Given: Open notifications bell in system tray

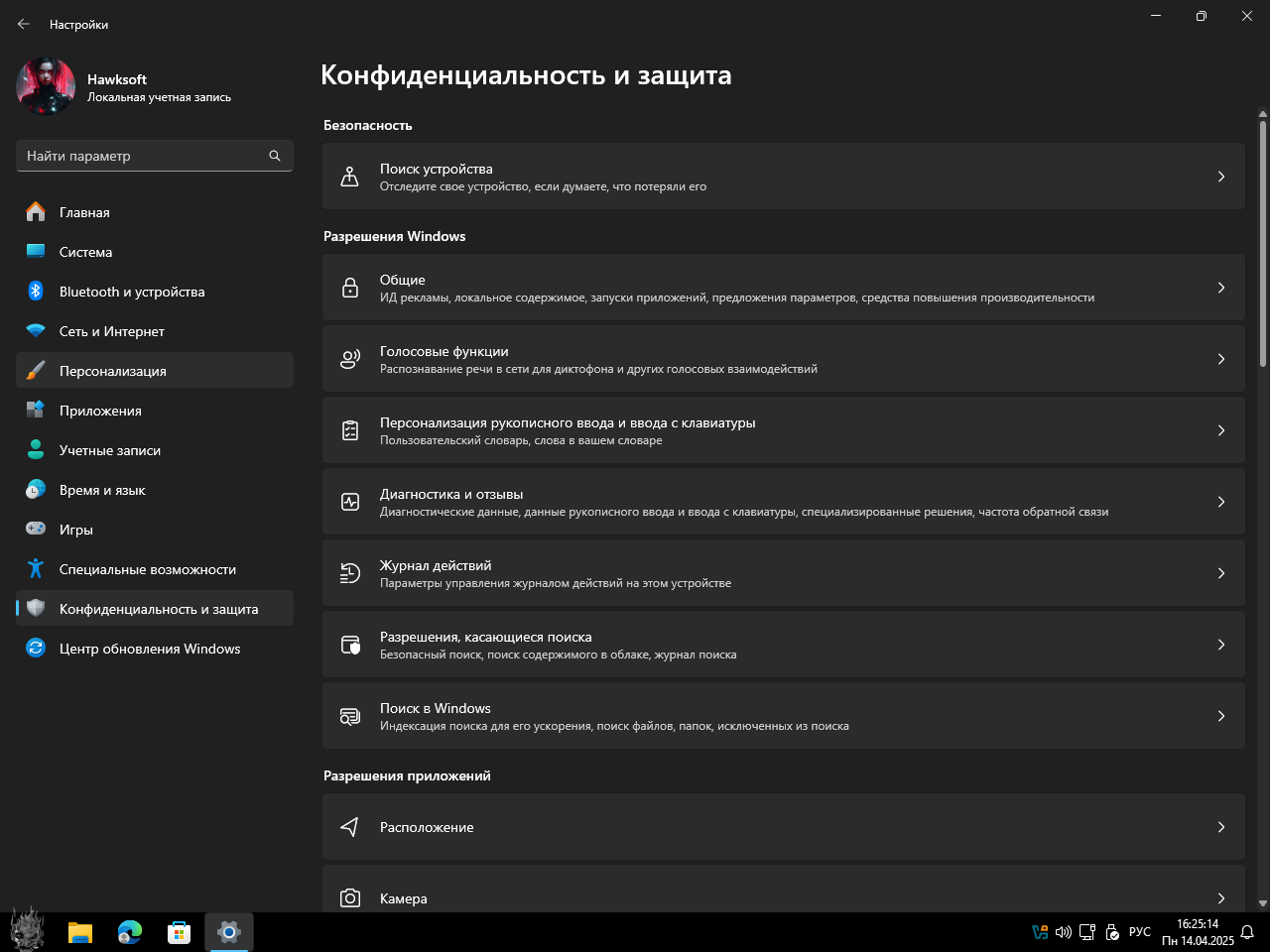Looking at the screenshot, I should (x=1247, y=932).
